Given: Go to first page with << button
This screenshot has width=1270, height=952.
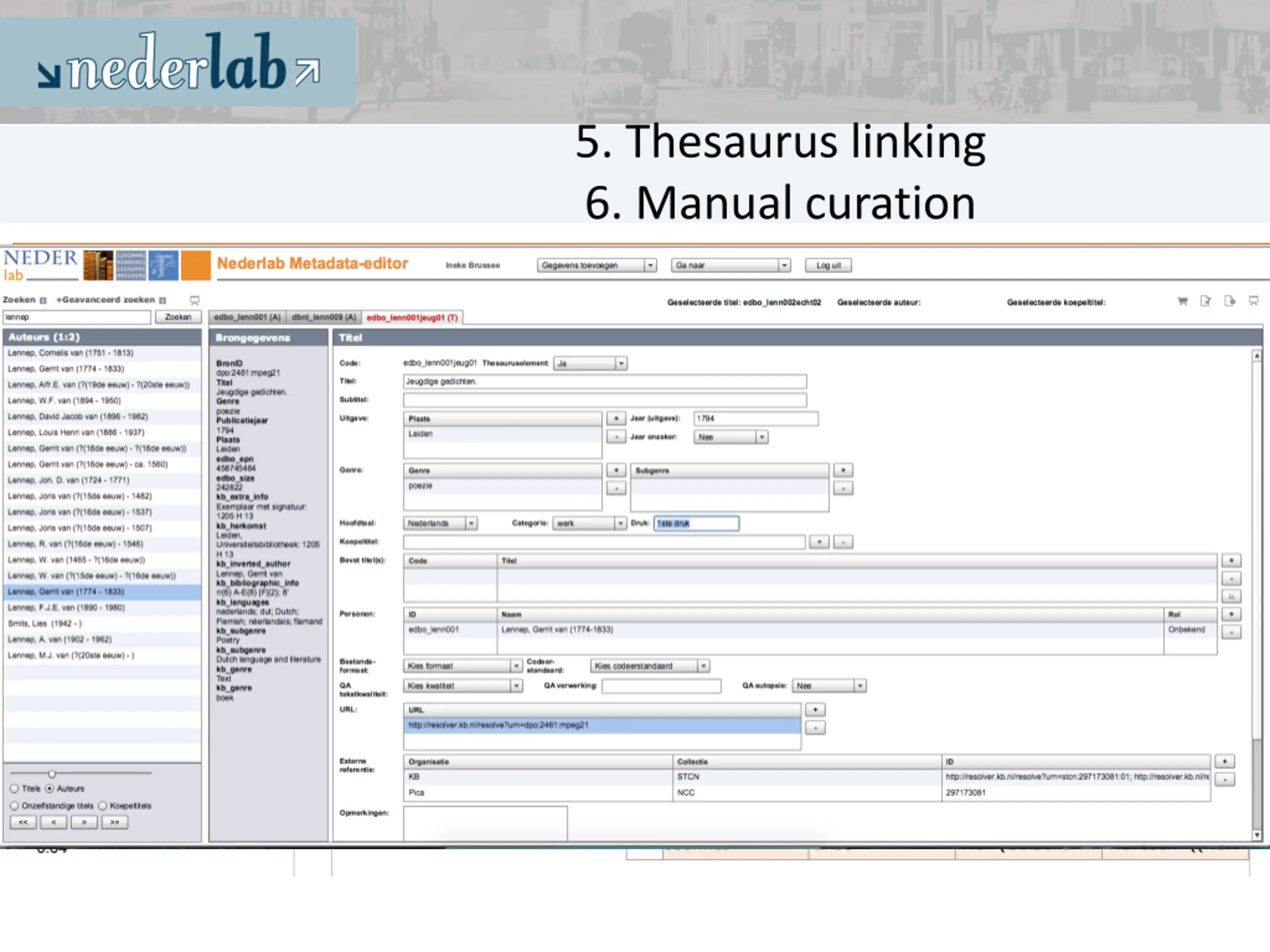Looking at the screenshot, I should [x=23, y=822].
